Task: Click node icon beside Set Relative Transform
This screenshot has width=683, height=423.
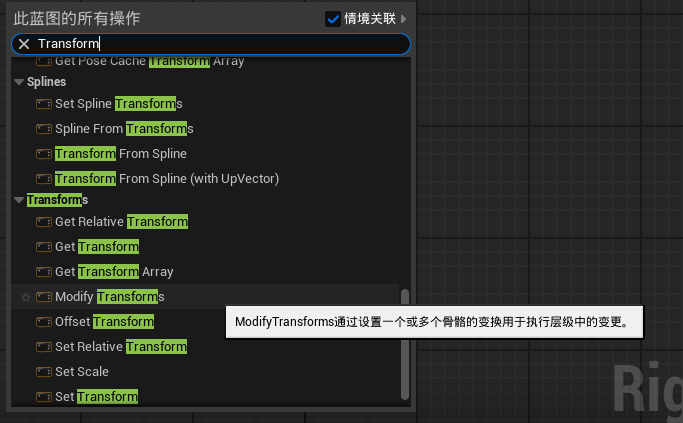Action: (44, 347)
